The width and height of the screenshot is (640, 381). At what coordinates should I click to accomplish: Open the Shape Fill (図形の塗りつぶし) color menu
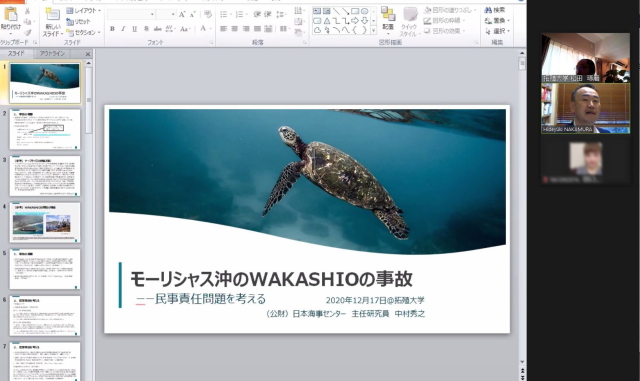[450, 10]
